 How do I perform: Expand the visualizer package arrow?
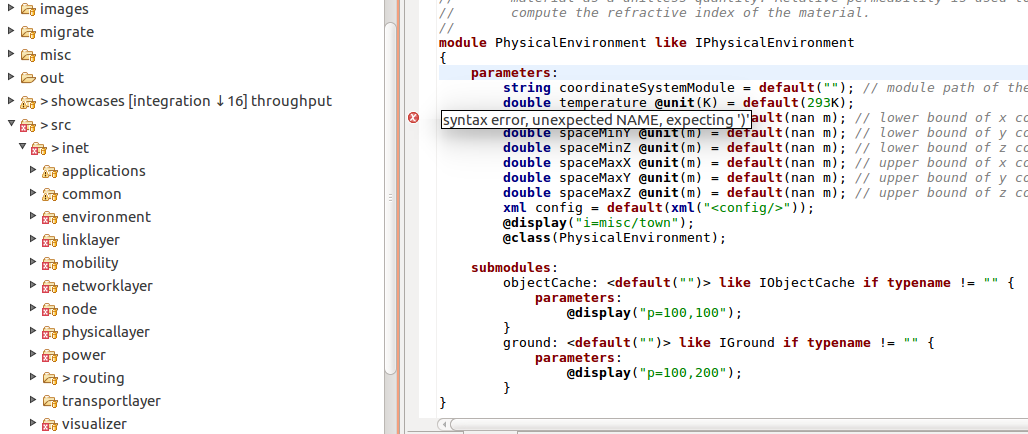pyautogui.click(x=33, y=424)
